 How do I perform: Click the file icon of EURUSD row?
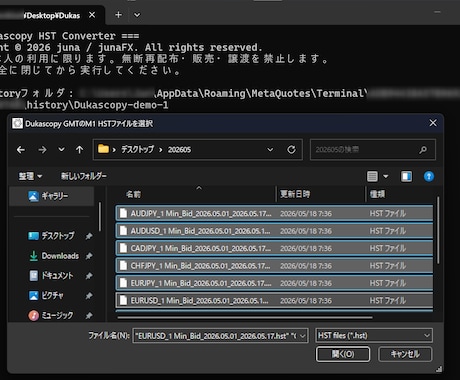[x=123, y=300]
